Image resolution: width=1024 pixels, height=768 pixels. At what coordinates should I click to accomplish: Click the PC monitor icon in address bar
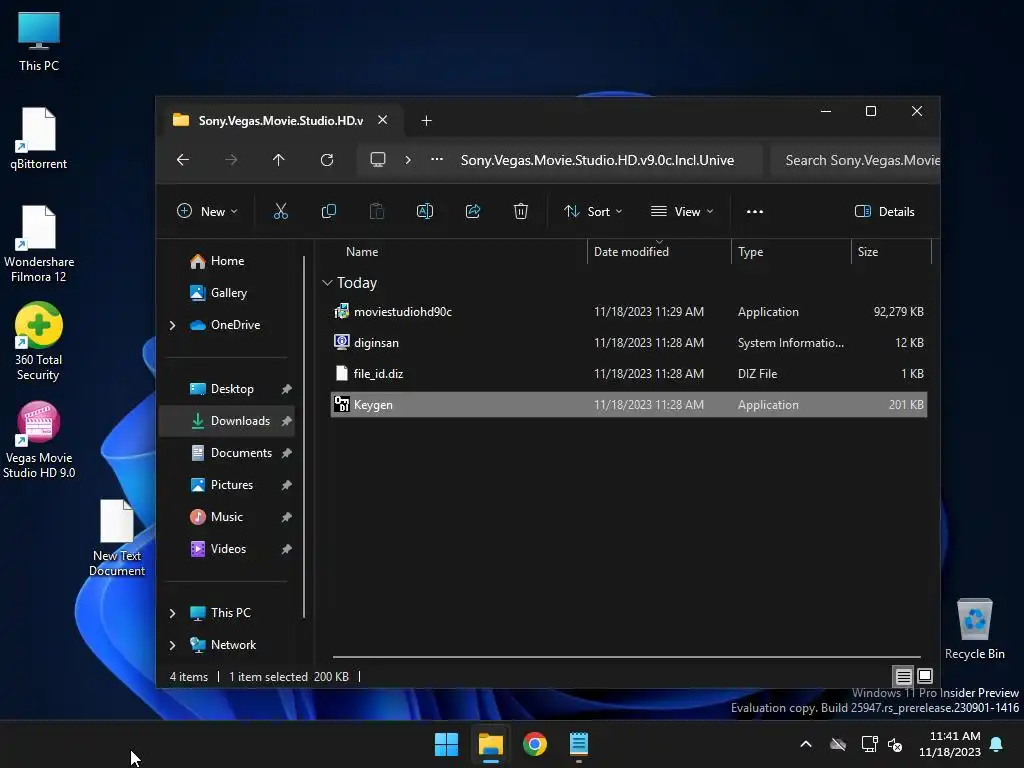pos(377,160)
